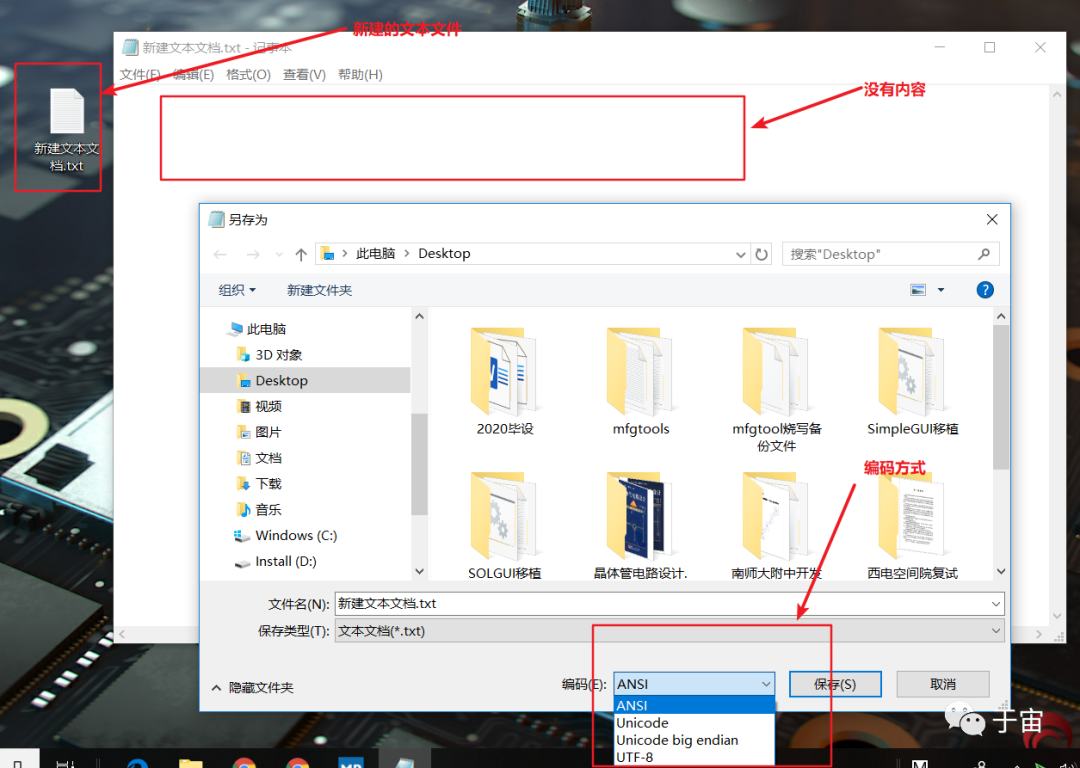Open recent locations dropdown arrow

pyautogui.click(x=279, y=255)
